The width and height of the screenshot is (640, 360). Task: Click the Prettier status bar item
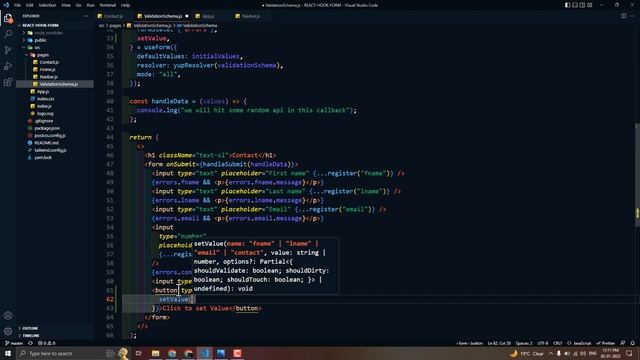pyautogui.click(x=606, y=343)
